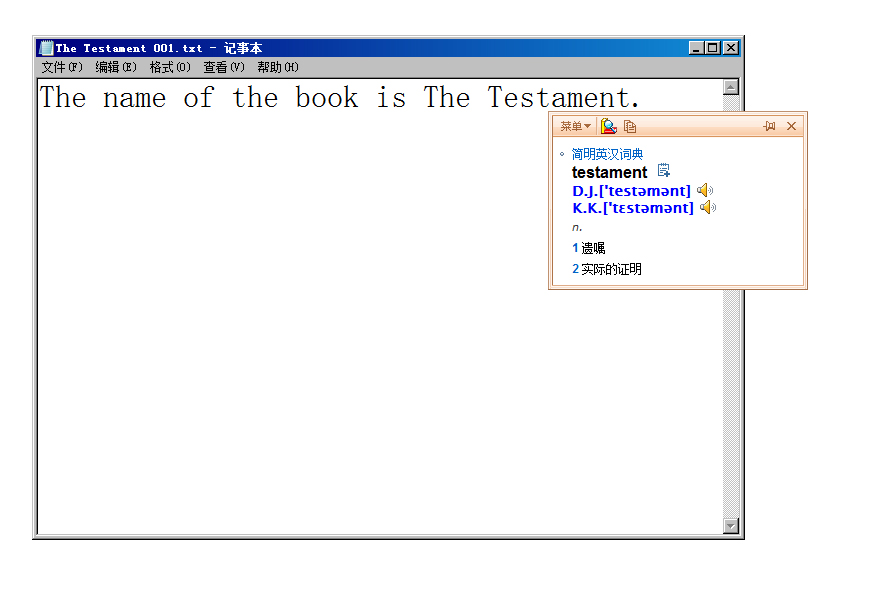Image resolution: width=878 pixels, height=592 pixels.
Task: Click the scrollbar up arrow in Notepad
Action: (x=730, y=87)
